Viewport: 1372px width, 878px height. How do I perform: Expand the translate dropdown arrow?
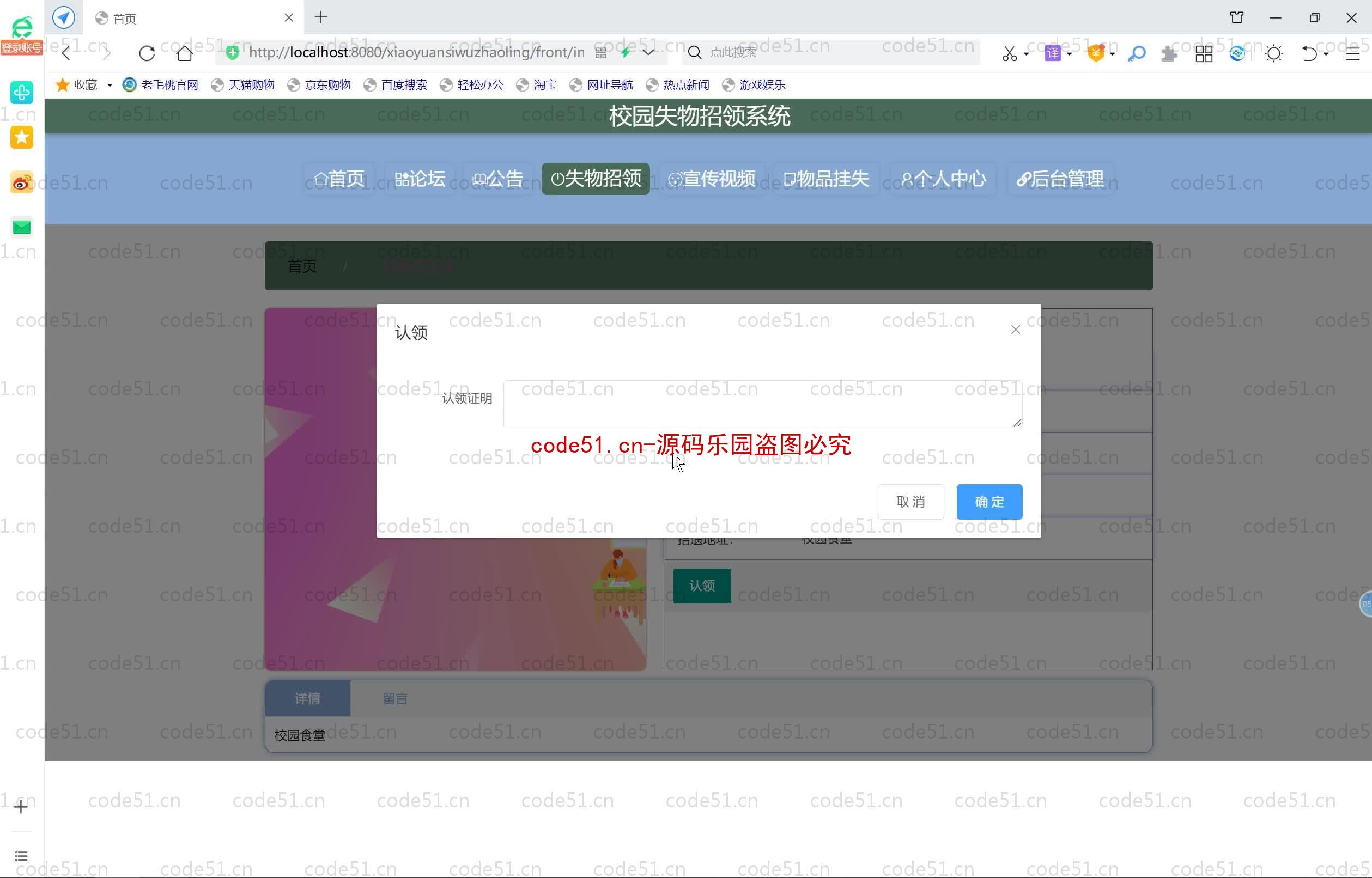tap(1069, 53)
